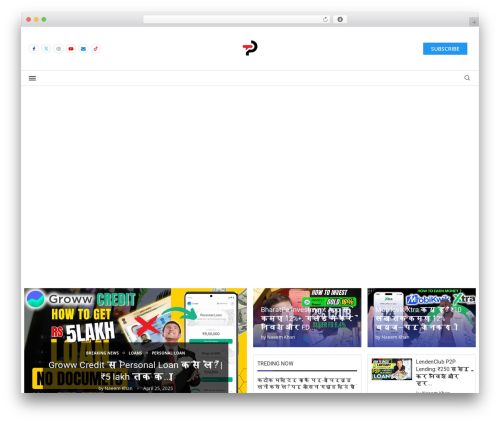Click the macOS green maximize window button

pyautogui.click(x=44, y=20)
